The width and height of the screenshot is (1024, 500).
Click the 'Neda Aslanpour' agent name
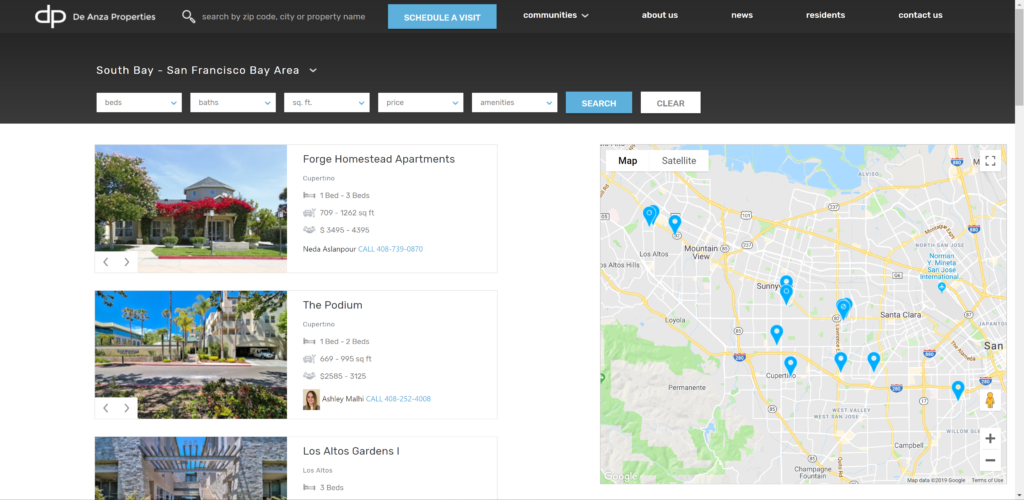tap(330, 249)
